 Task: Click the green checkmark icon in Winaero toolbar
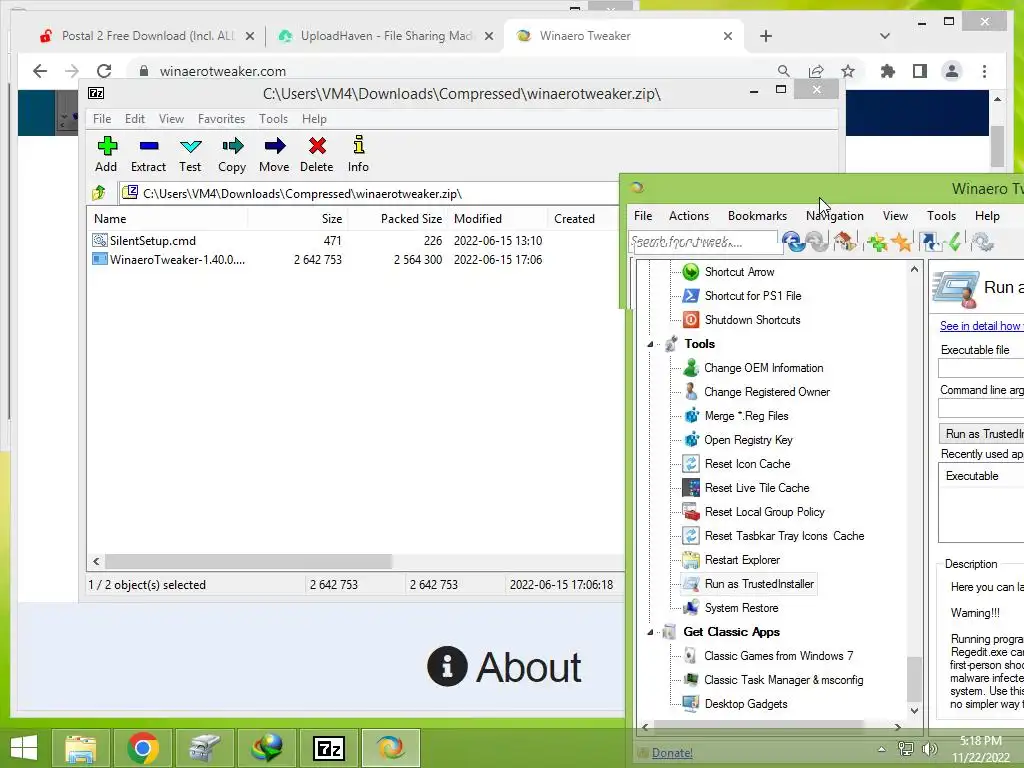(x=954, y=242)
